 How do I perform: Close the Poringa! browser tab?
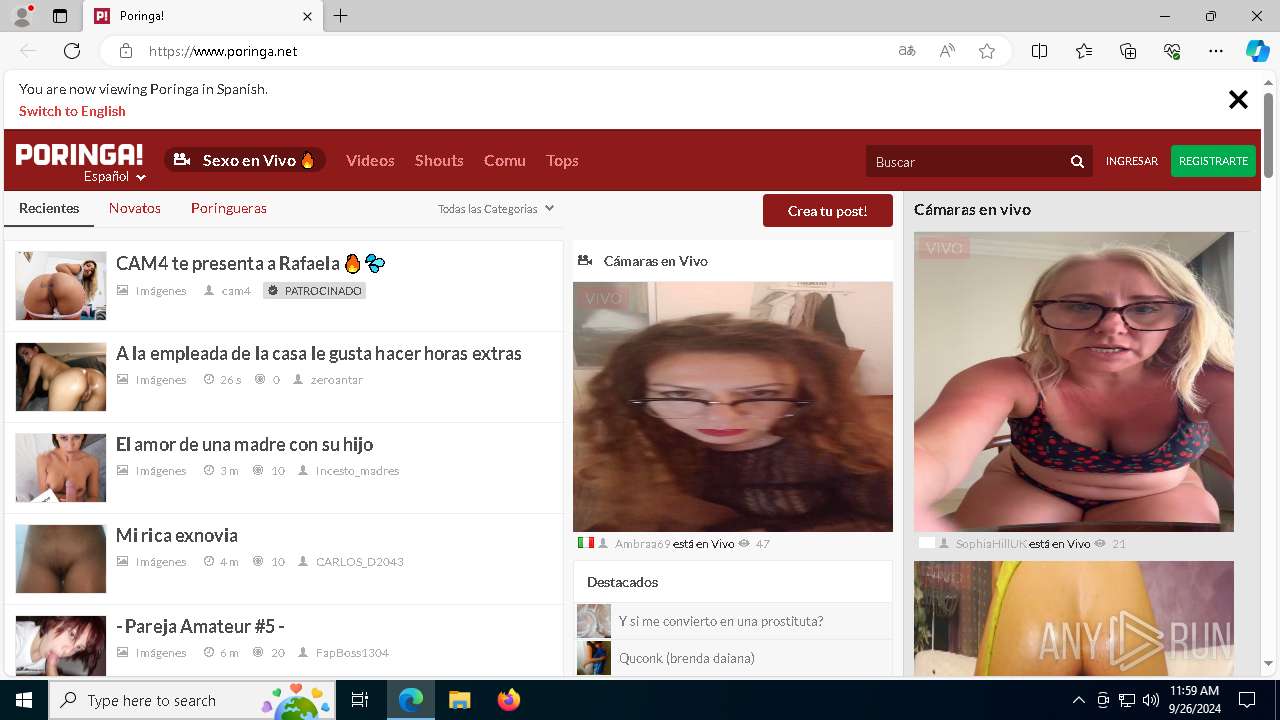tap(308, 16)
